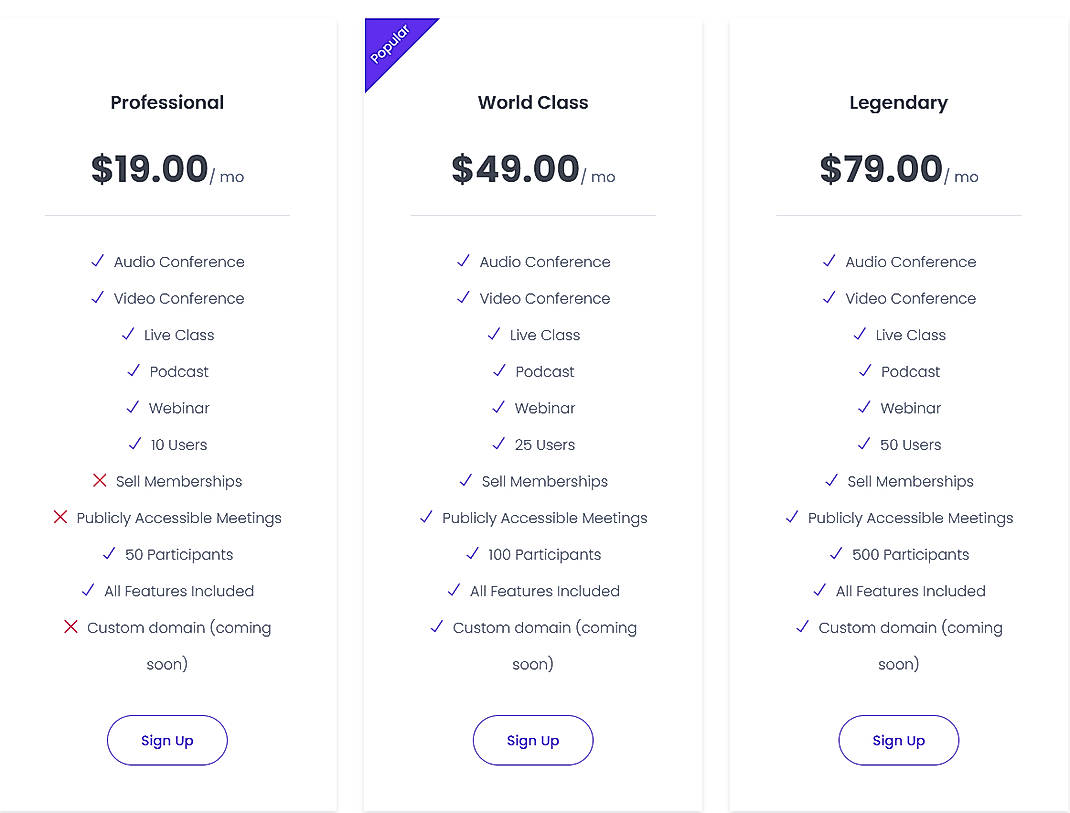1070x813 pixels.
Task: Click the check icon beside Podcast in World Class
Action: click(500, 371)
